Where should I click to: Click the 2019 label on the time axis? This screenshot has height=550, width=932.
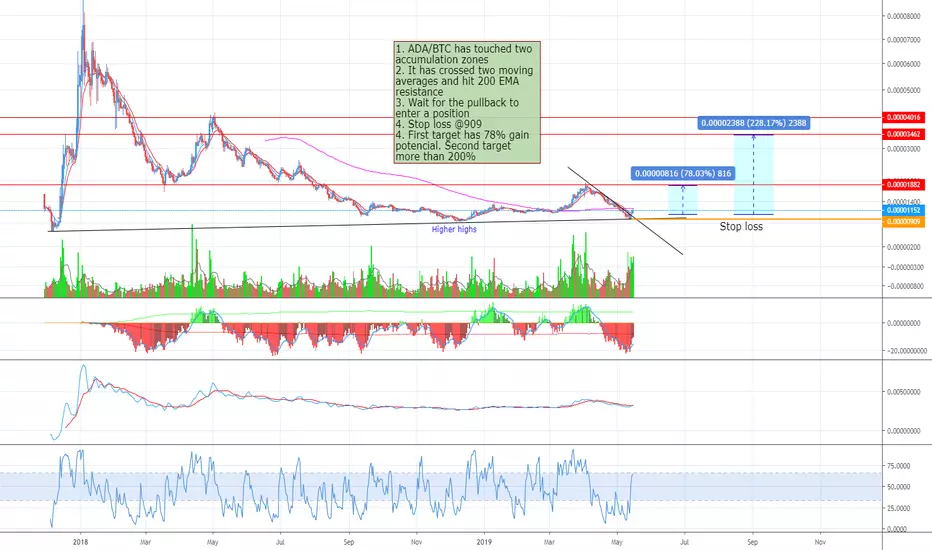pyautogui.click(x=485, y=542)
